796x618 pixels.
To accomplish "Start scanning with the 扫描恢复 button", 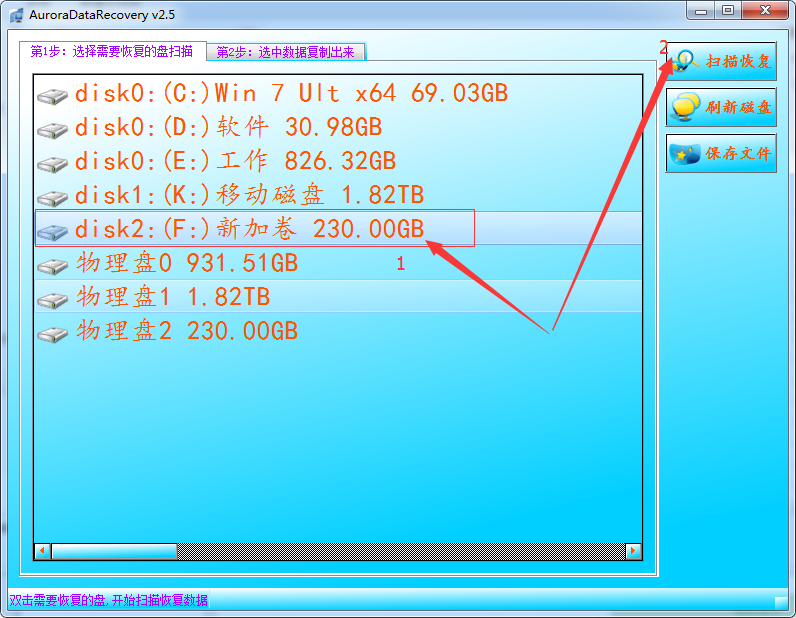I will point(721,61).
